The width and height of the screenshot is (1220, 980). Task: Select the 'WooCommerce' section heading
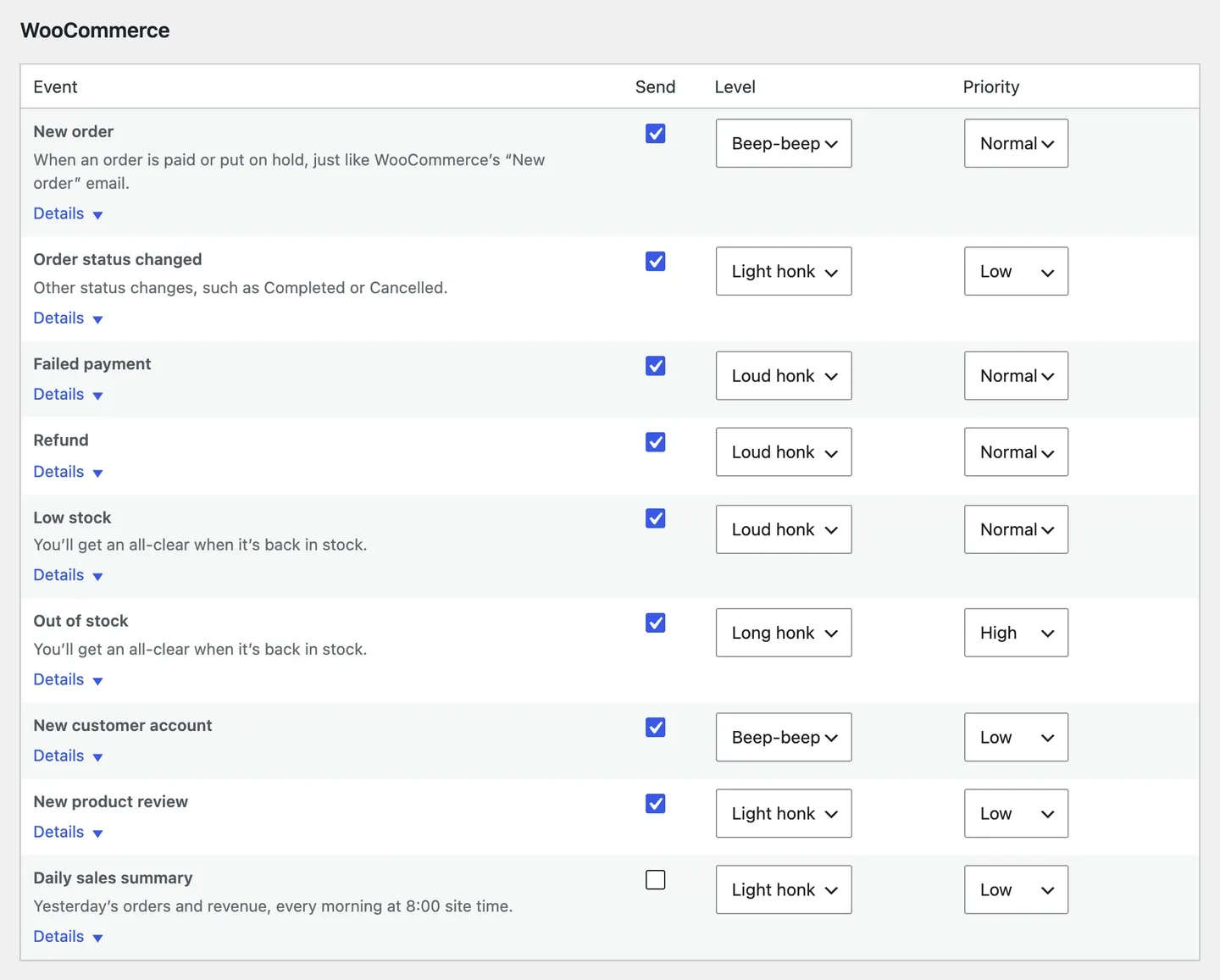coord(95,30)
